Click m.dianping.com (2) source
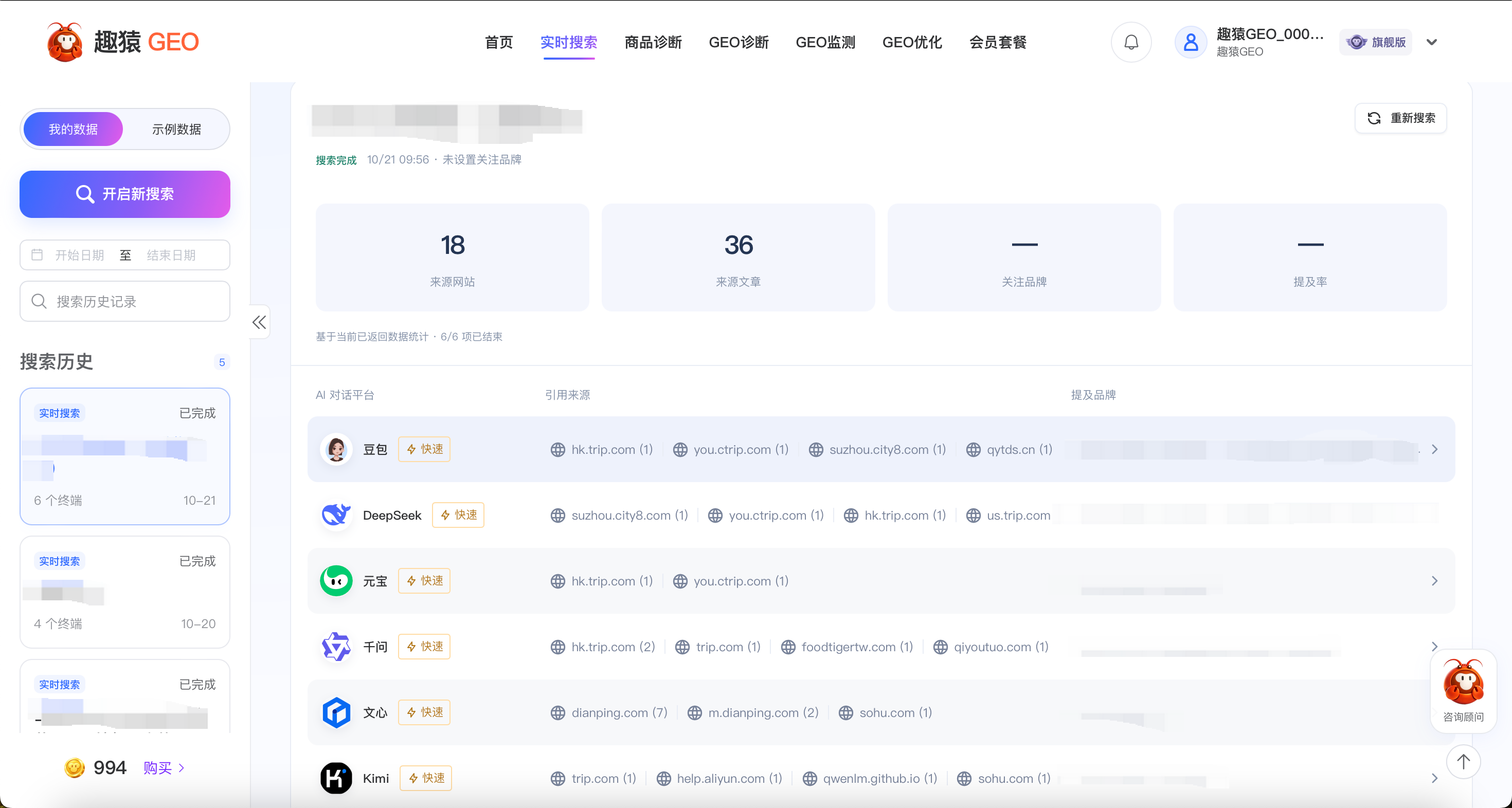1512x808 pixels. pos(753,712)
